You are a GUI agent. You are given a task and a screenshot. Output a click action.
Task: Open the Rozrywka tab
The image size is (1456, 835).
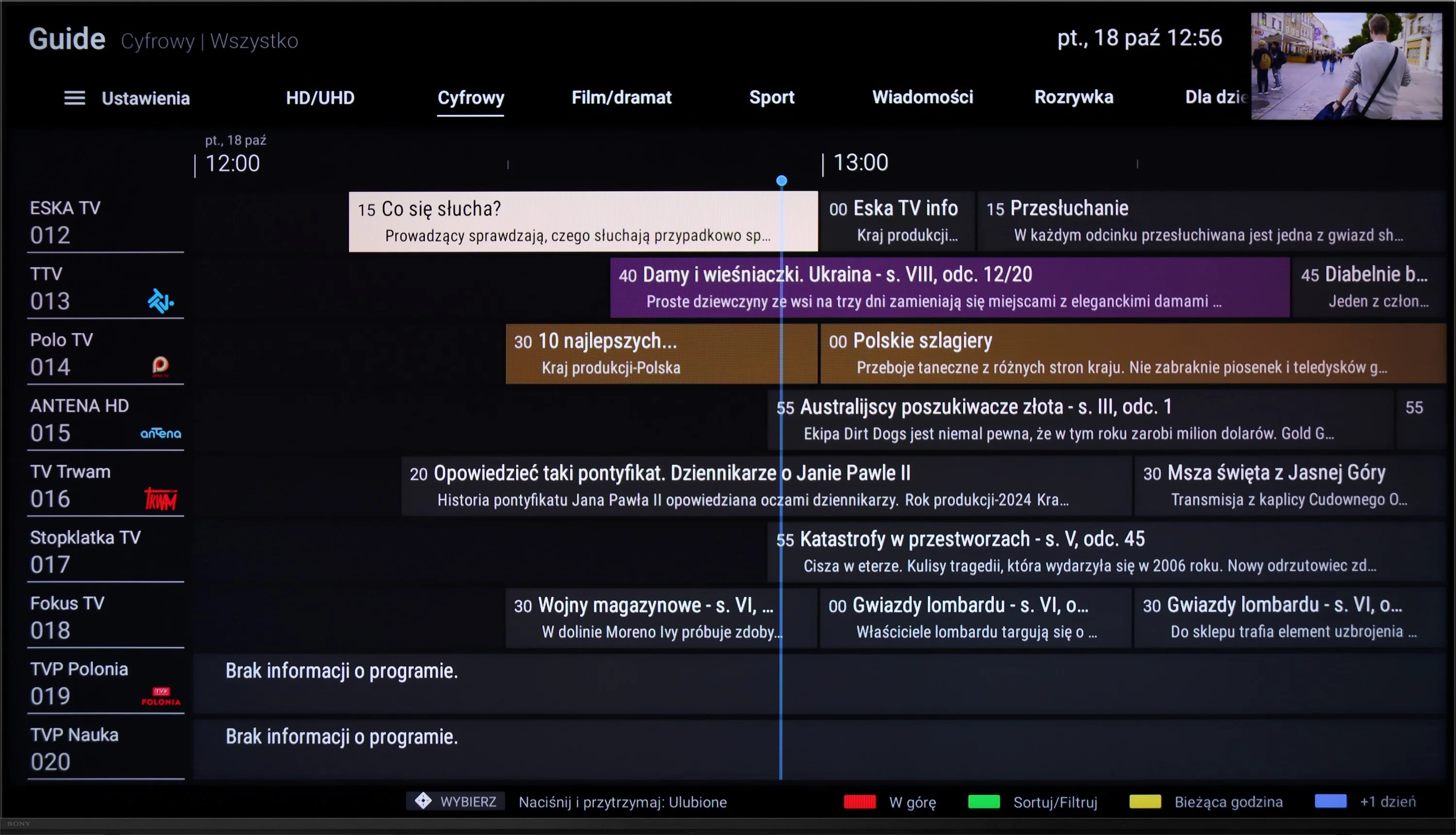pyautogui.click(x=1074, y=98)
